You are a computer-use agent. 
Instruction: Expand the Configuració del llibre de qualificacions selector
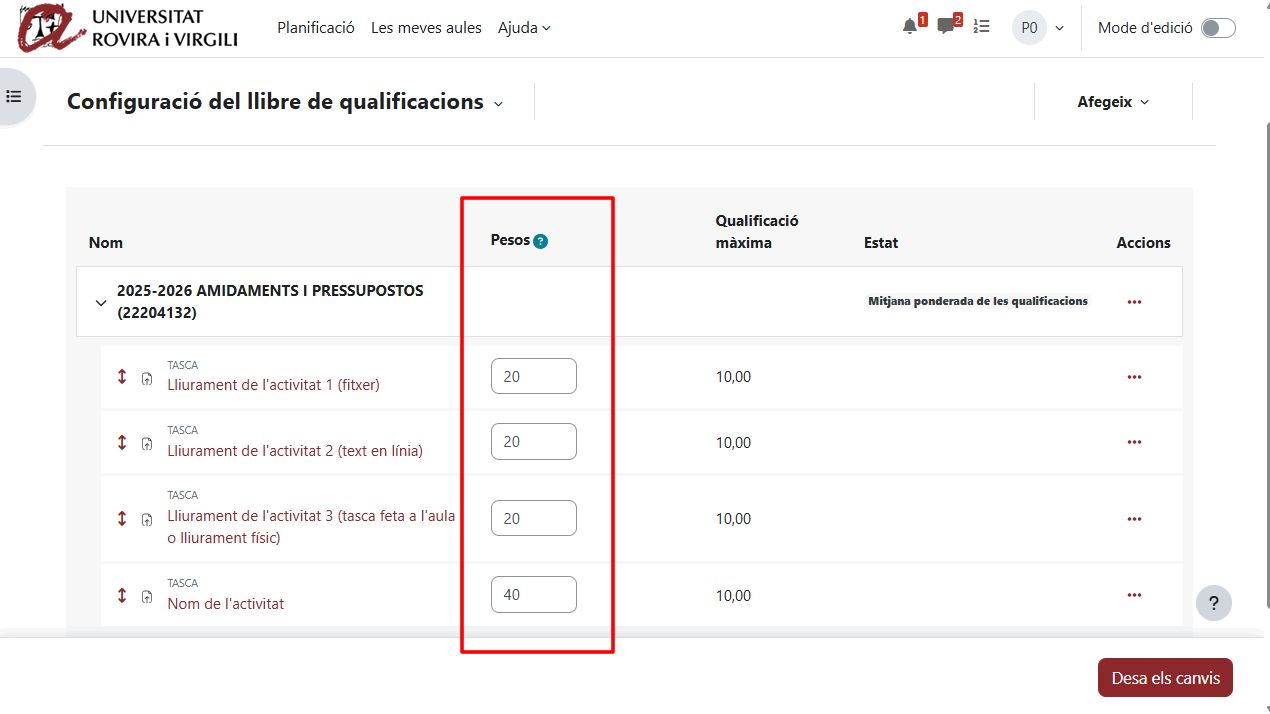click(498, 103)
